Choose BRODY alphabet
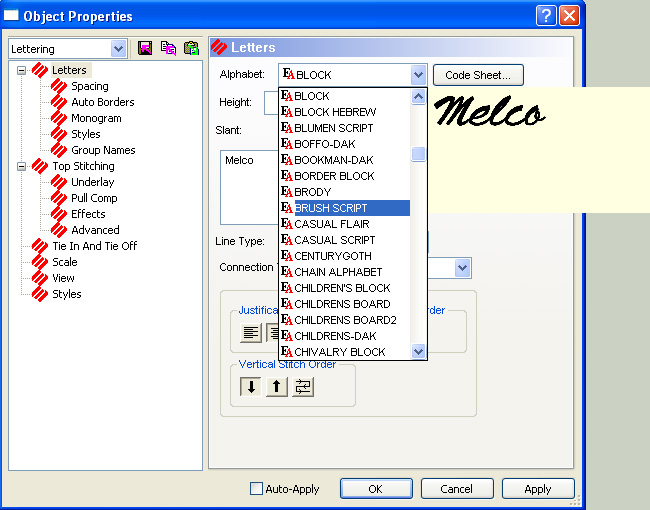The height and width of the screenshot is (510, 650). pyautogui.click(x=345, y=192)
